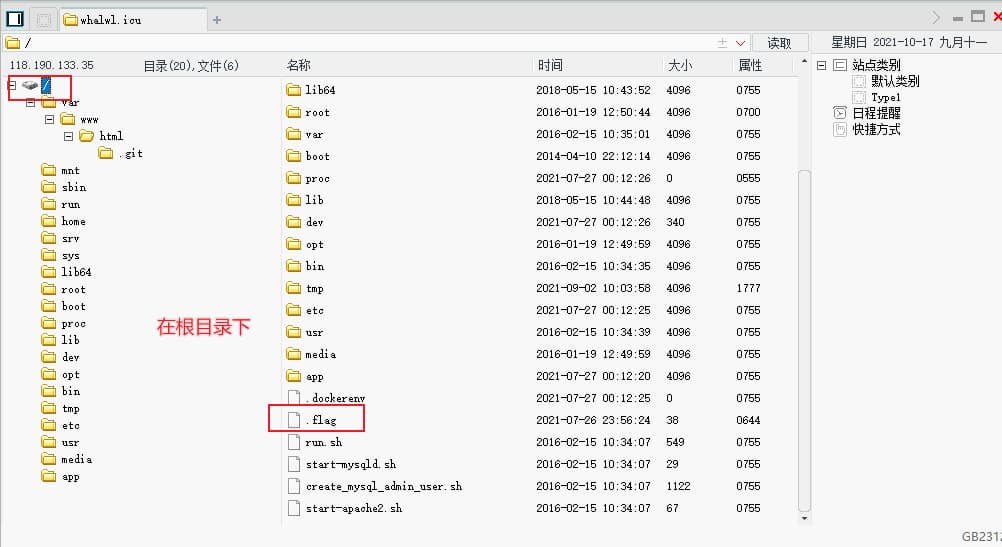The image size is (1002, 547).
Task: Open 日程提醒 schedule reminder
Action: [876, 113]
